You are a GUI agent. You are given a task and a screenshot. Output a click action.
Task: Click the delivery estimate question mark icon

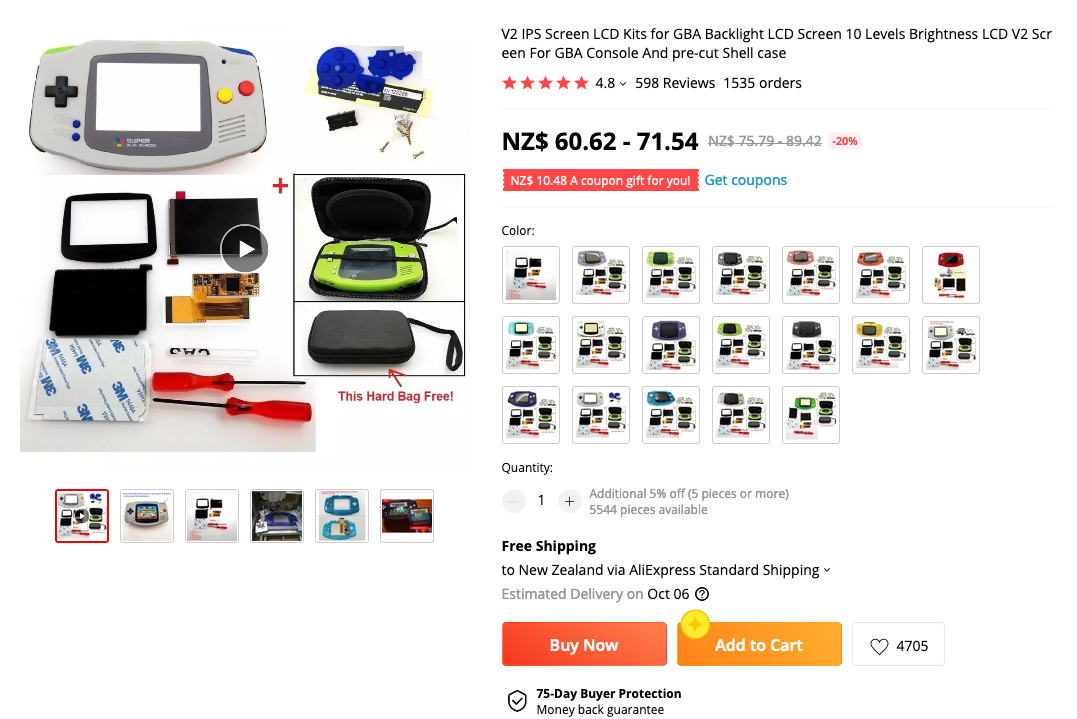pyautogui.click(x=702, y=594)
